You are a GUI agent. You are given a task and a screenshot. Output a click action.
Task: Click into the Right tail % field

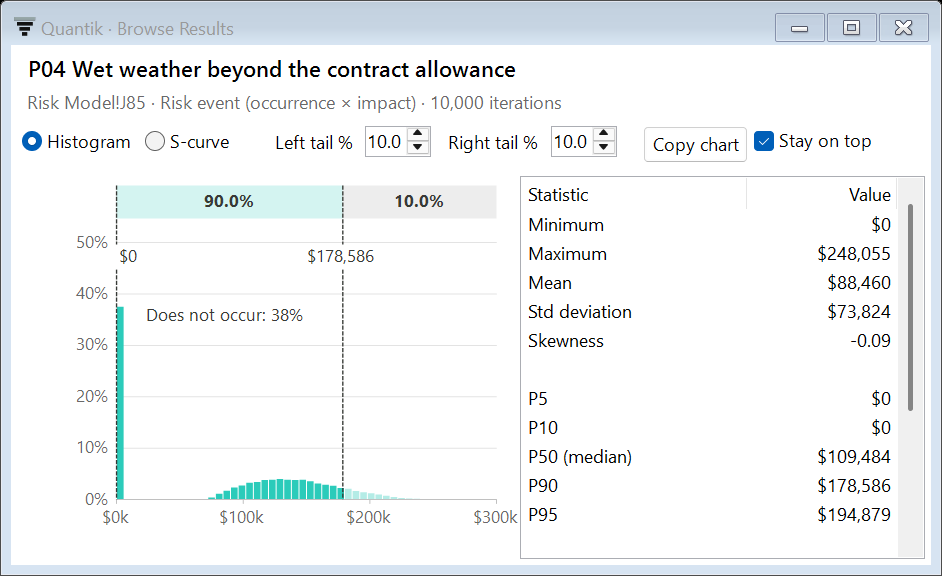[x=572, y=142]
